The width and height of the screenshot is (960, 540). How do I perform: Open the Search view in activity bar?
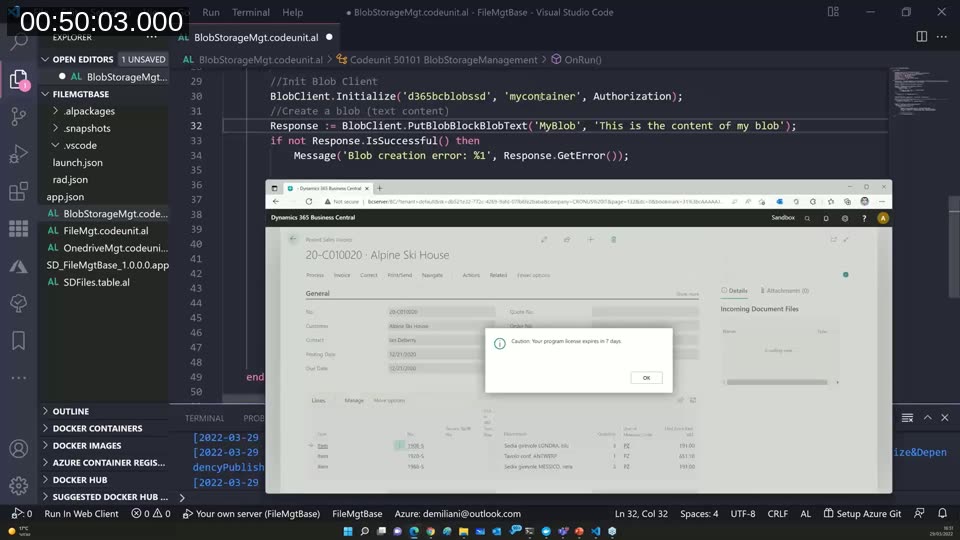pos(18,42)
